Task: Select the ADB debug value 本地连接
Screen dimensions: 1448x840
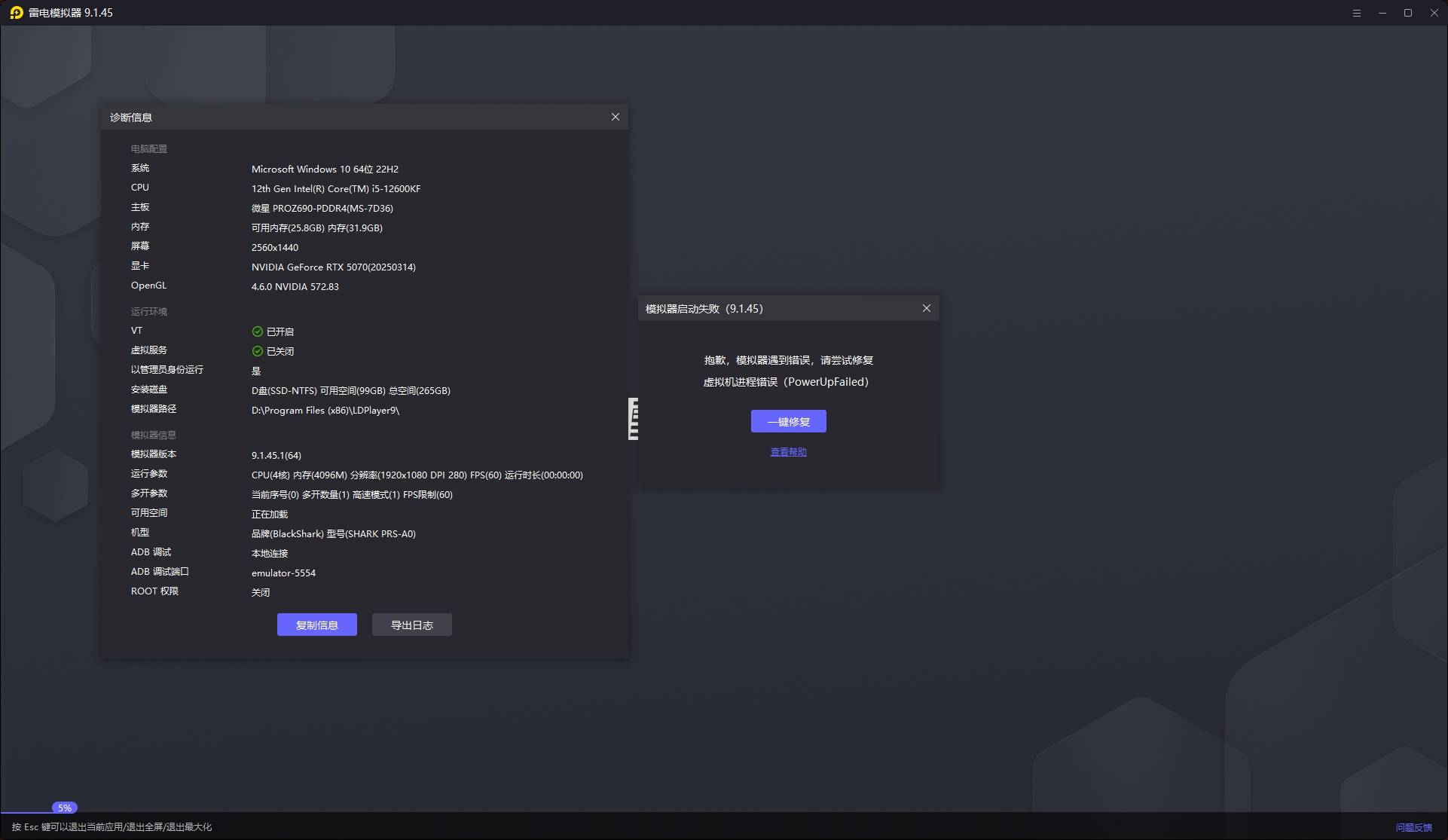Action: (269, 554)
